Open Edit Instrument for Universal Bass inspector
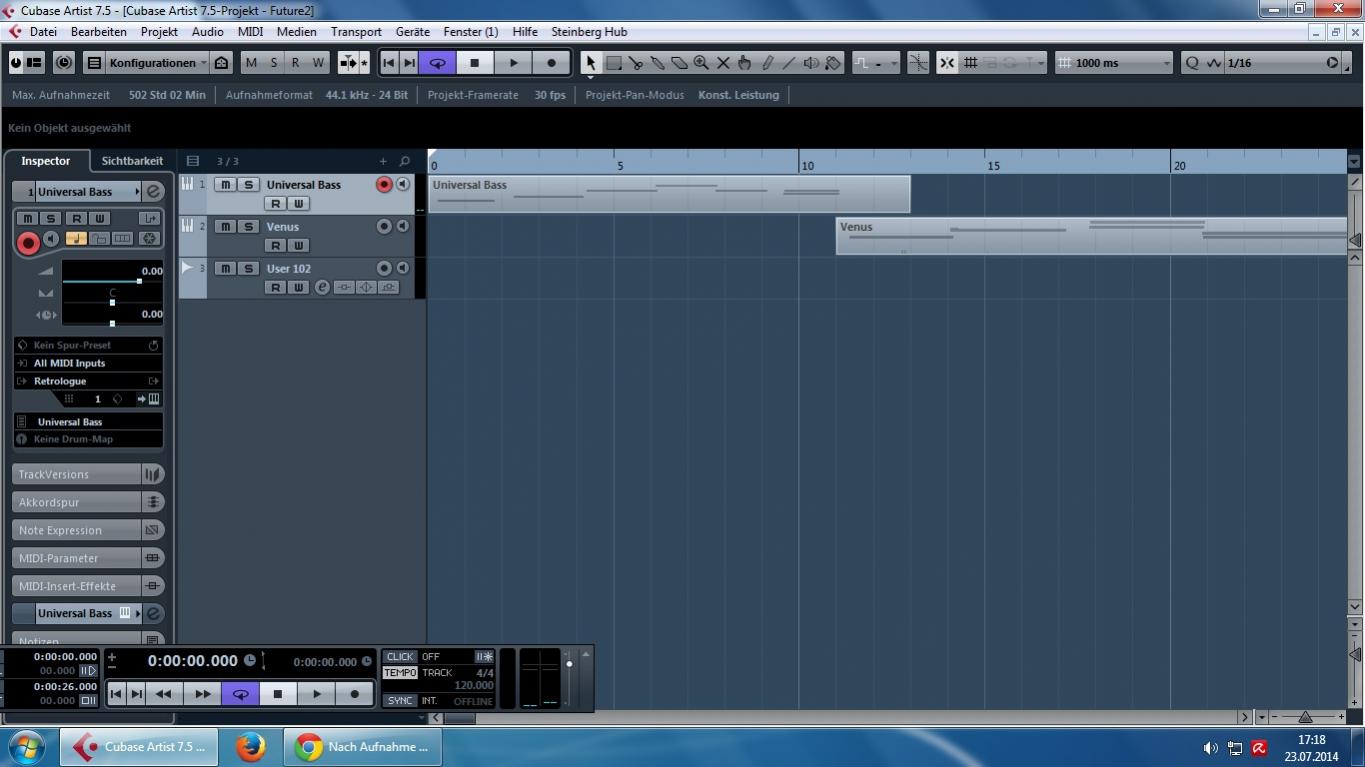The image size is (1365, 767). (x=153, y=192)
